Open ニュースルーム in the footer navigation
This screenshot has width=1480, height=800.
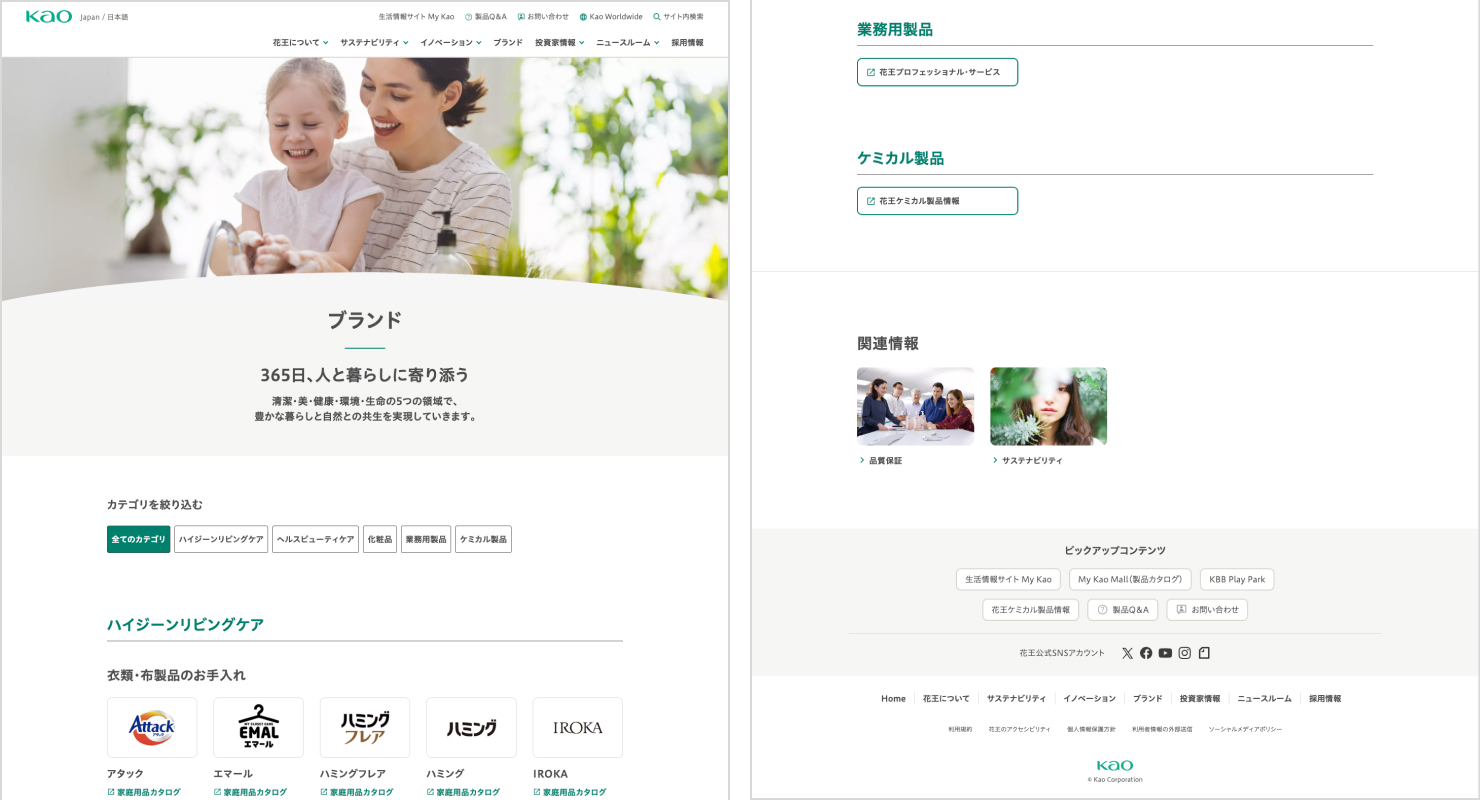(1264, 699)
